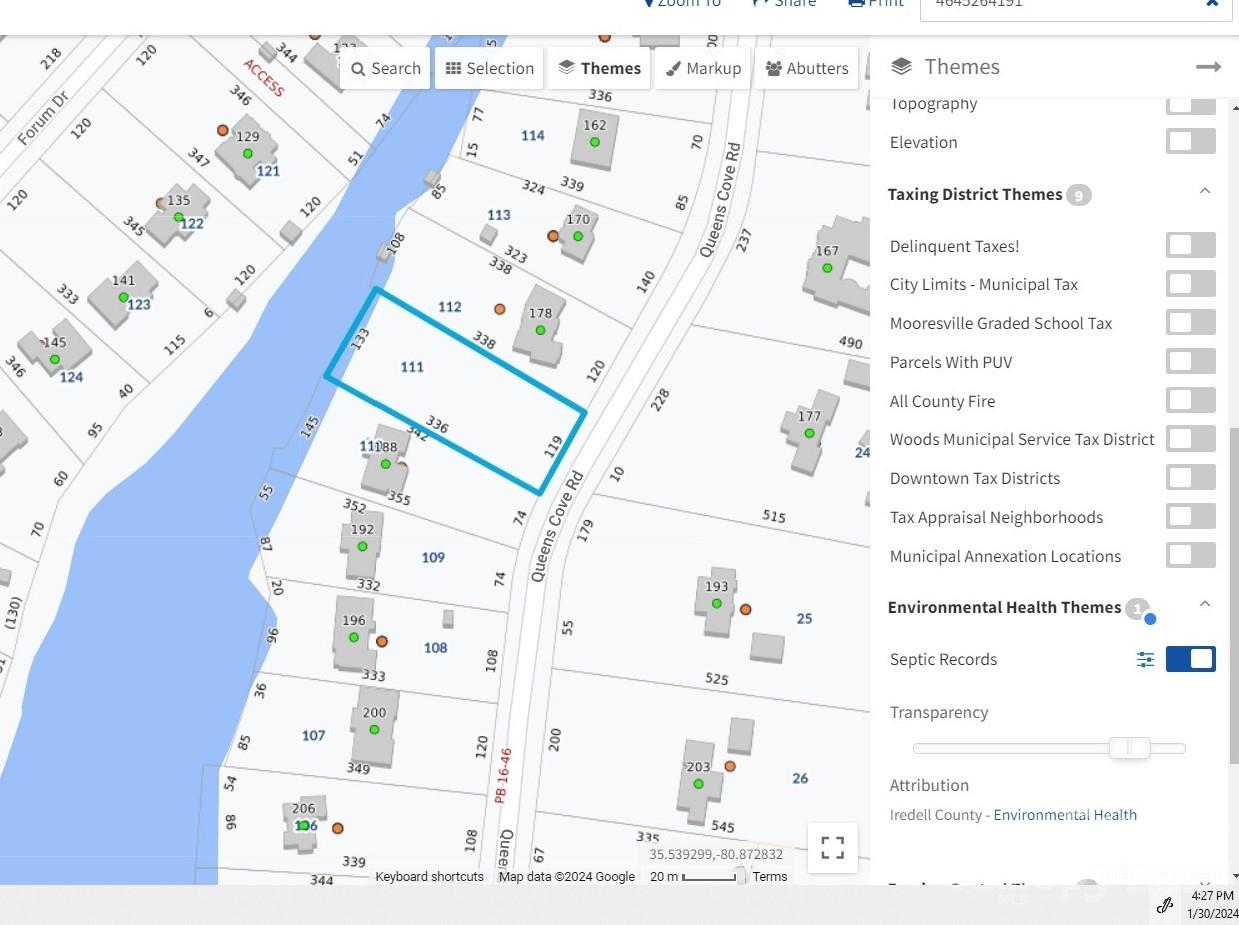Screen dimensions: 1239x925
Task: Click the fullscreen map icon
Action: pos(832,847)
